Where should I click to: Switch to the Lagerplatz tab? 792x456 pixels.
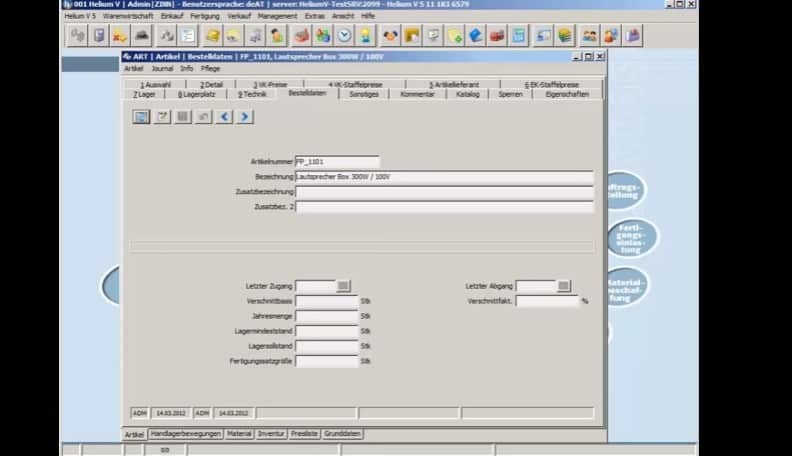pyautogui.click(x=197, y=94)
